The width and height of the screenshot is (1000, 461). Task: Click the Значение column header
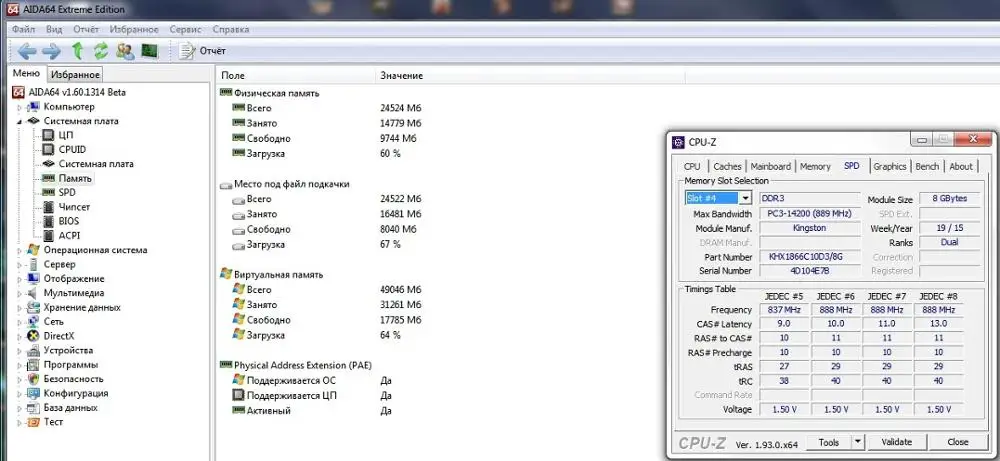pos(531,76)
